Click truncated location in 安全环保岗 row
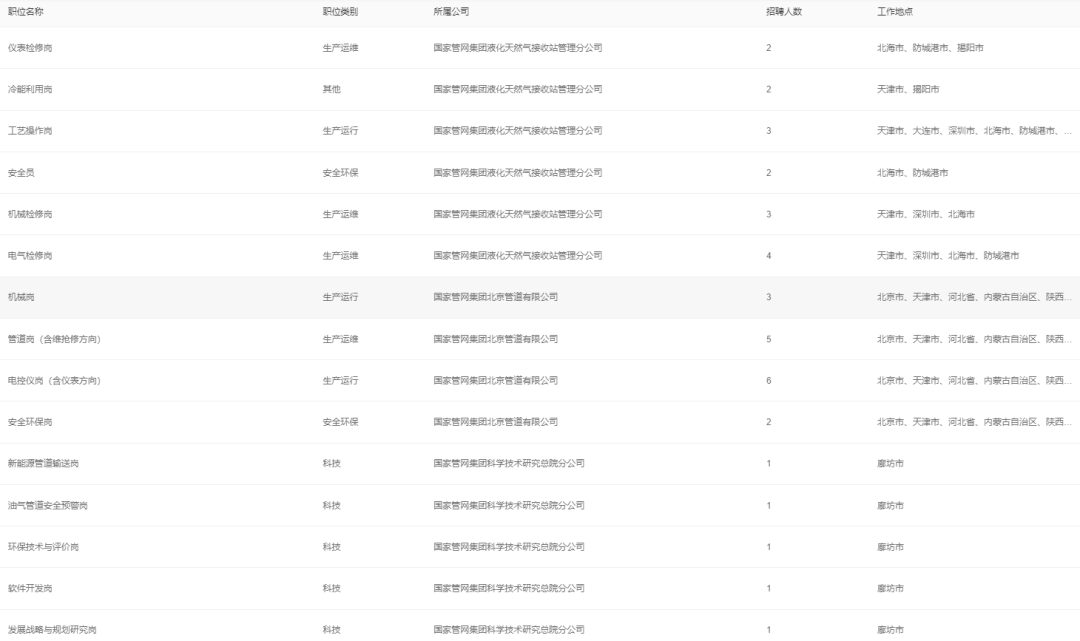 [974, 422]
